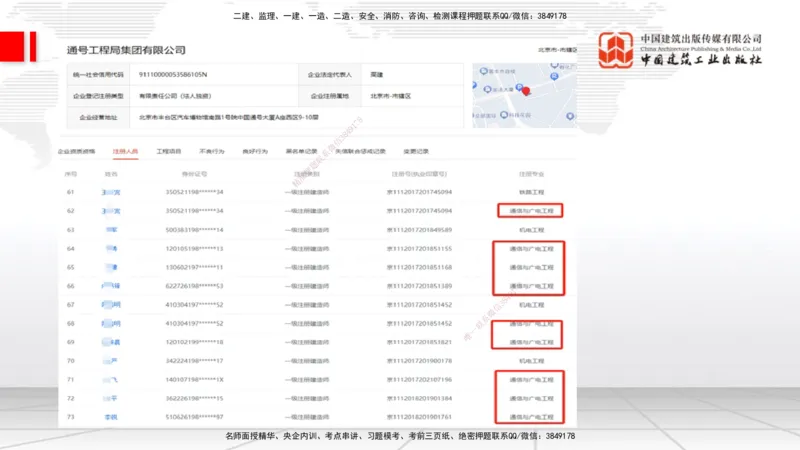Click ID number 342224198******17

[x=194, y=361]
